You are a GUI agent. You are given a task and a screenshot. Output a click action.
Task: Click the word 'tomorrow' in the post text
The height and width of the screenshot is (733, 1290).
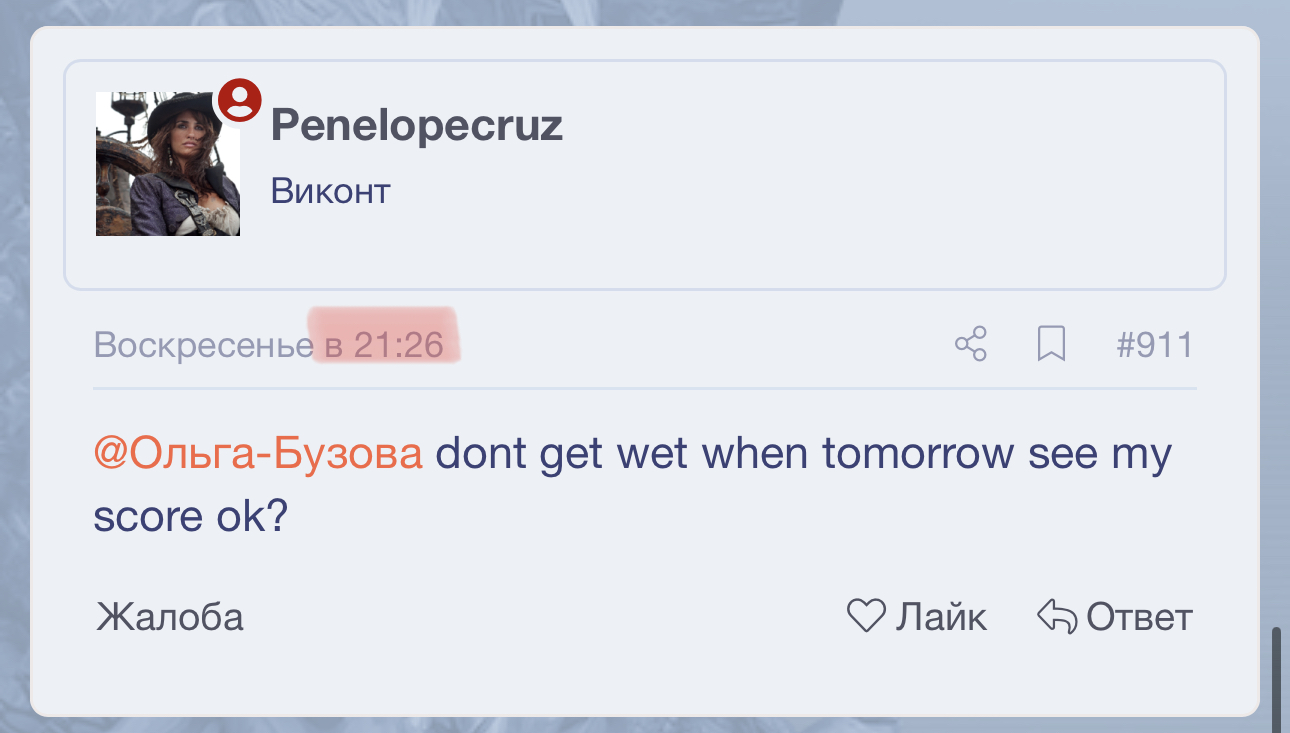click(x=918, y=454)
